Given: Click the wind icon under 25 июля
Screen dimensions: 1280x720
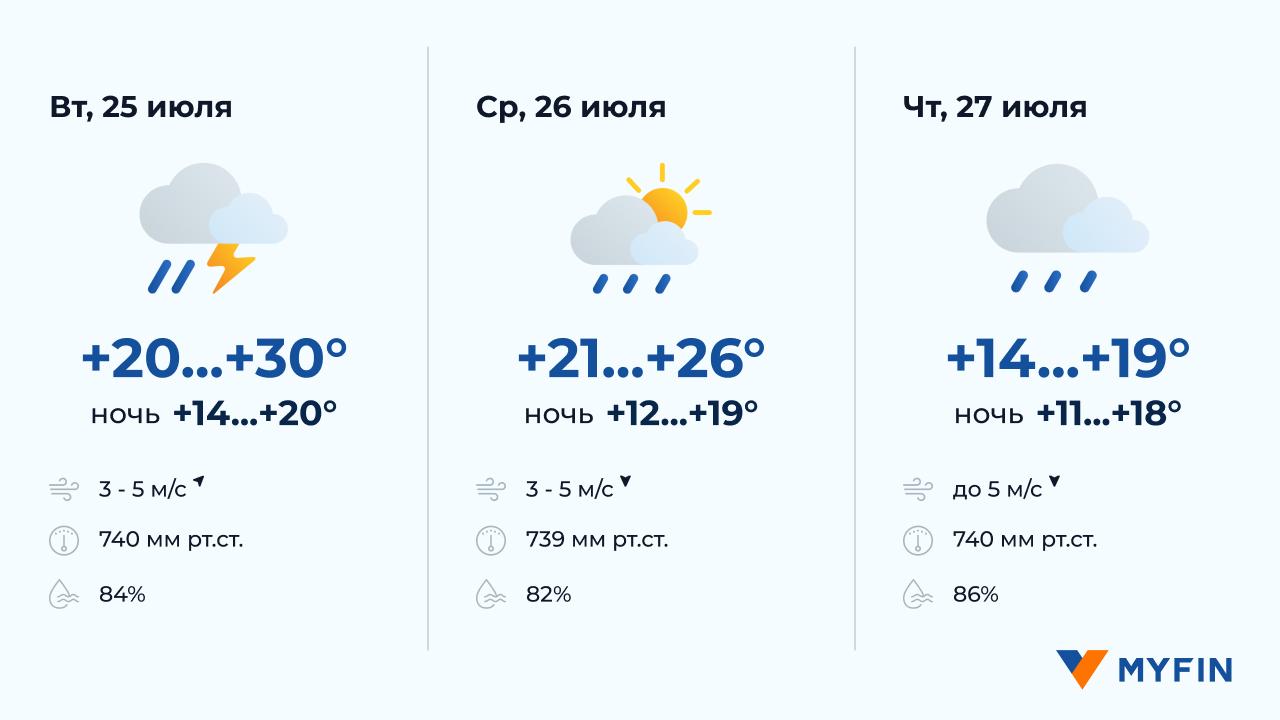Looking at the screenshot, I should click(63, 490).
